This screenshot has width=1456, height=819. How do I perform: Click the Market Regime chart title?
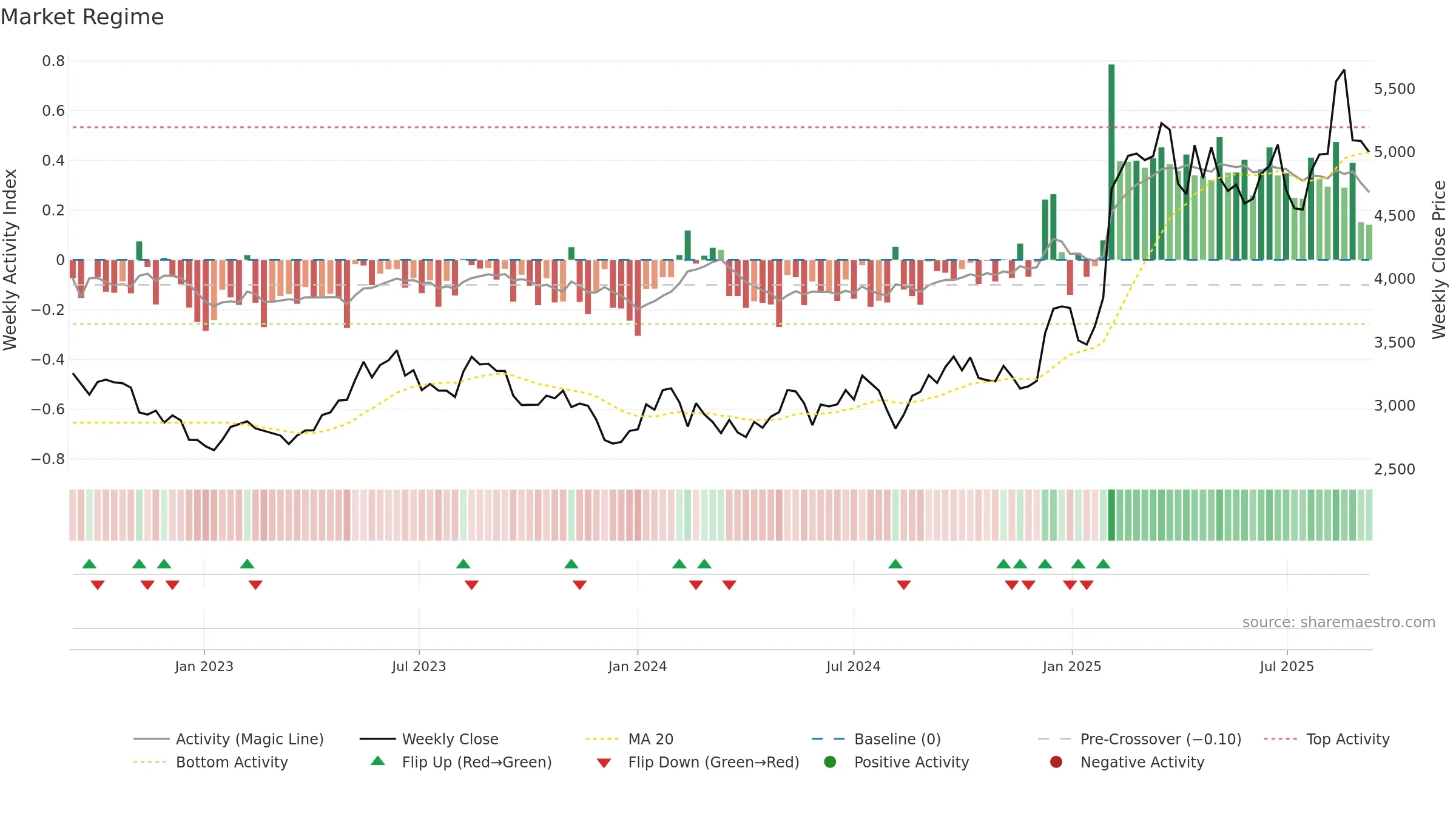[82, 17]
